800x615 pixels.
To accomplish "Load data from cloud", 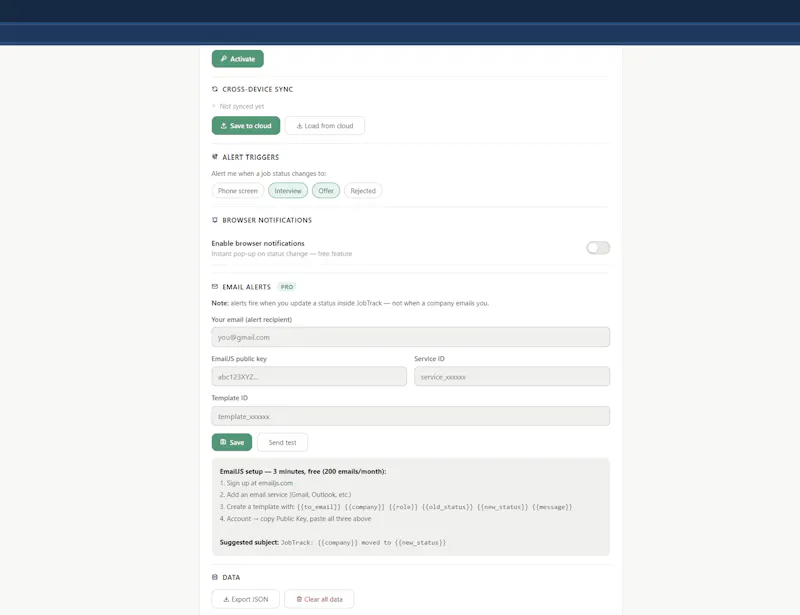I will point(324,126).
